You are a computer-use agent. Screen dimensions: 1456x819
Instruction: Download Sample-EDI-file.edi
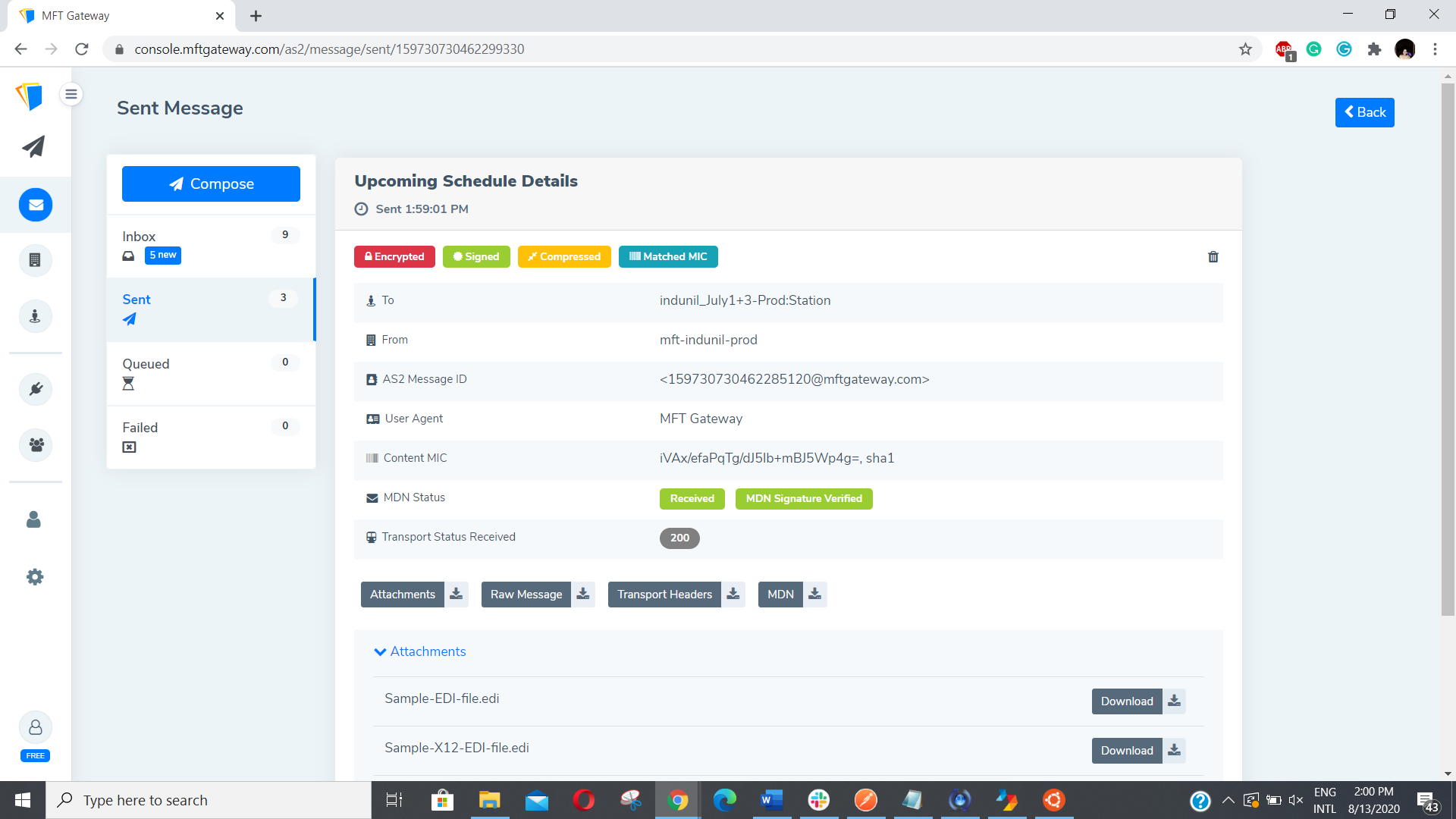pos(1127,701)
